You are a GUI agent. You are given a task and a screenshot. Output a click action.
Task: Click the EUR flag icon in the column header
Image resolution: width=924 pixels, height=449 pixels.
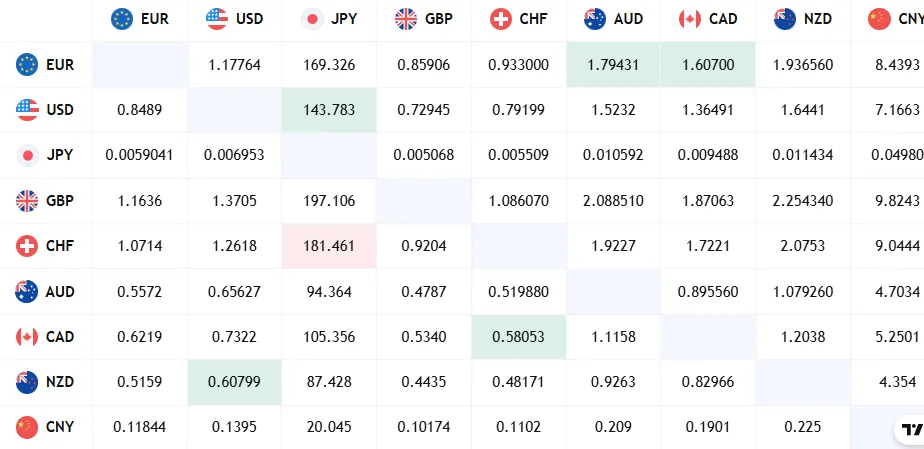(122, 19)
